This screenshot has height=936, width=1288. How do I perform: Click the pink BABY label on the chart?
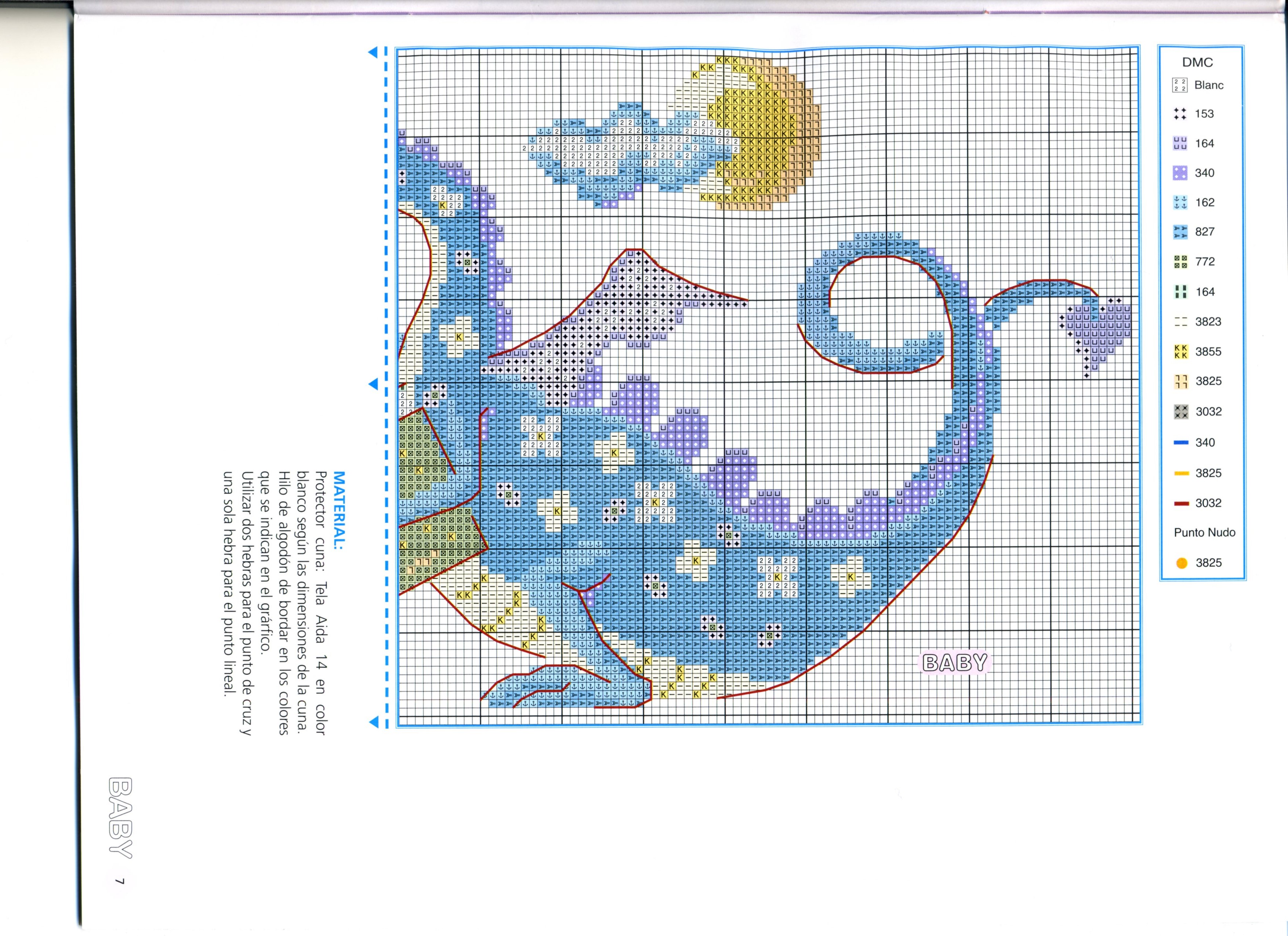tap(955, 663)
